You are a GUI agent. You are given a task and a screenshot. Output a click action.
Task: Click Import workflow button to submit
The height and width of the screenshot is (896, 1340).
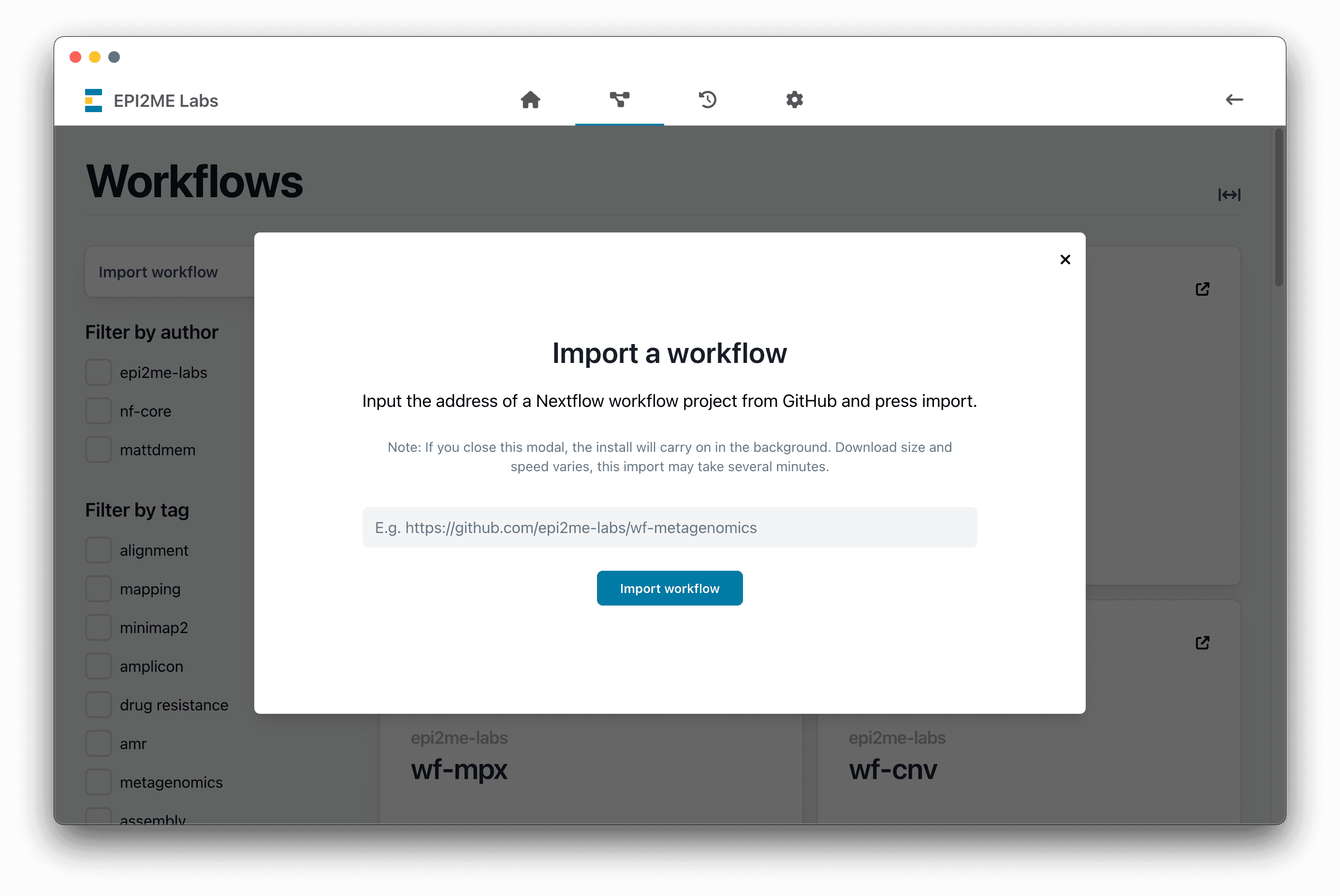(x=669, y=588)
